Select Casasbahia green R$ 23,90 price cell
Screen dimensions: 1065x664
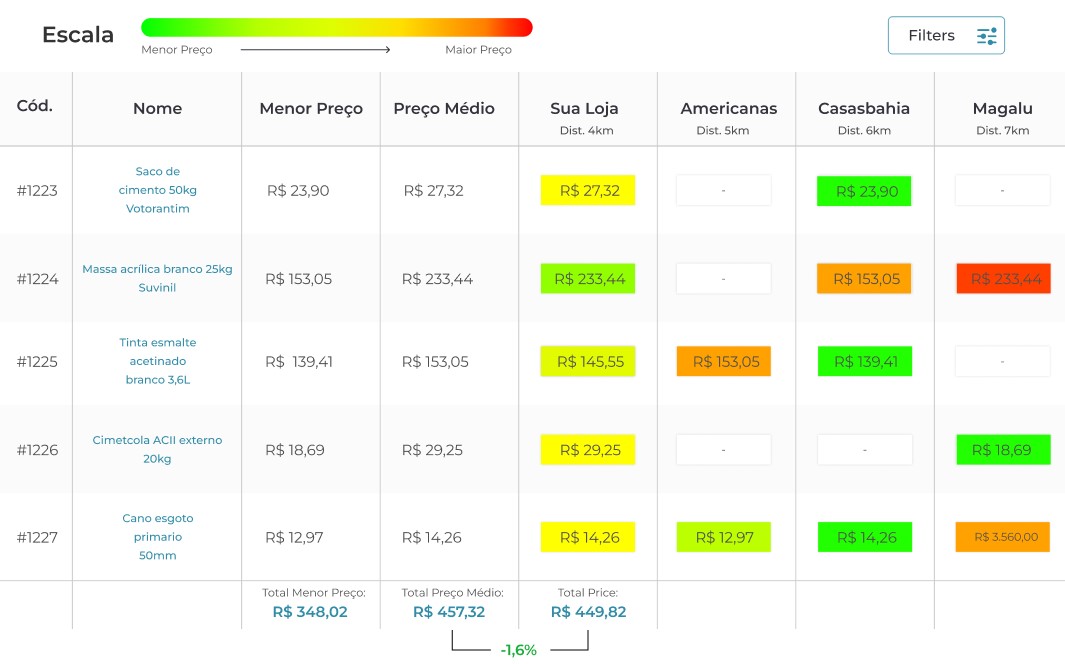coord(864,191)
